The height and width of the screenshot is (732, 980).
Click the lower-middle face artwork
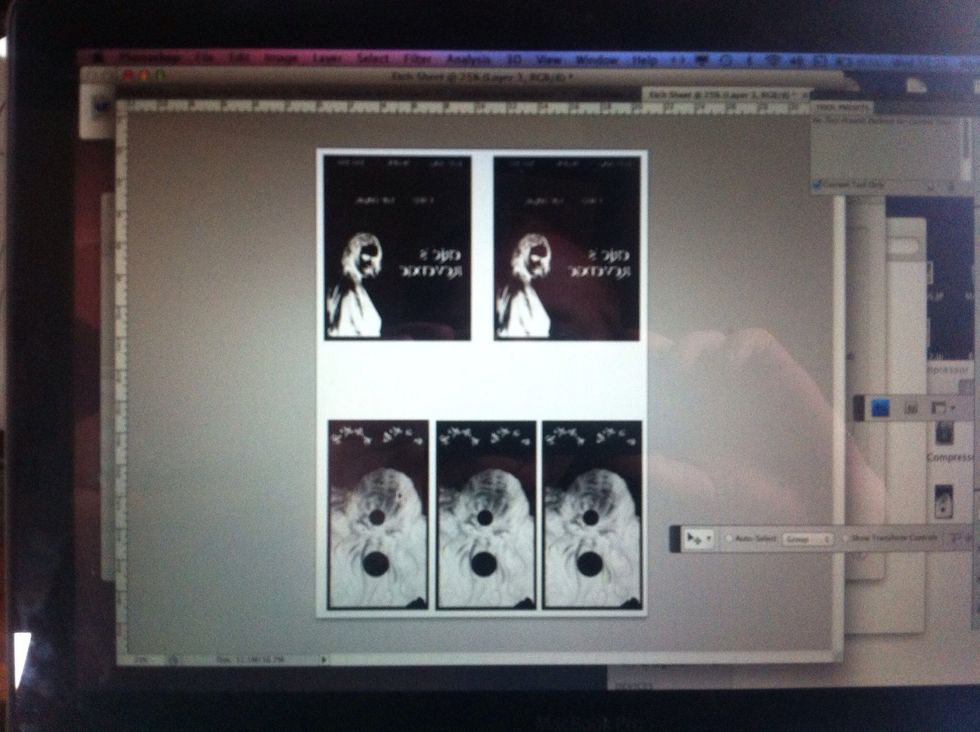[486, 514]
